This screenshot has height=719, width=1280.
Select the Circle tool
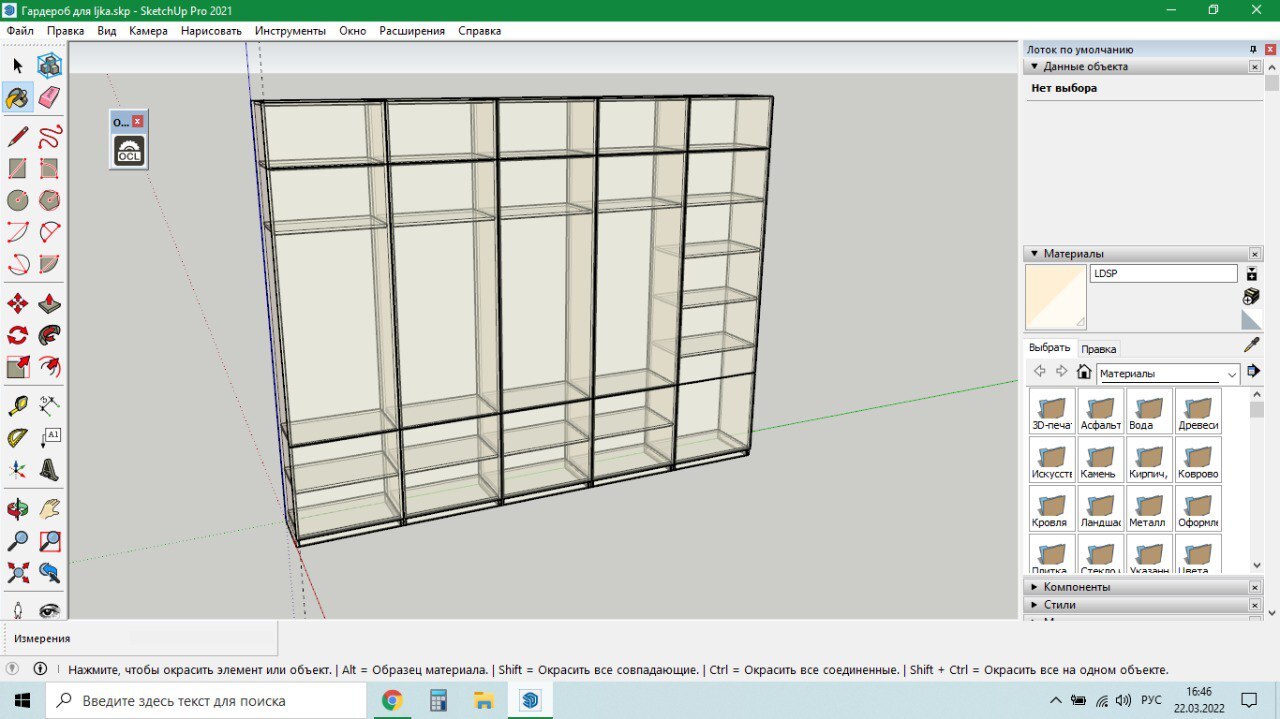17,200
